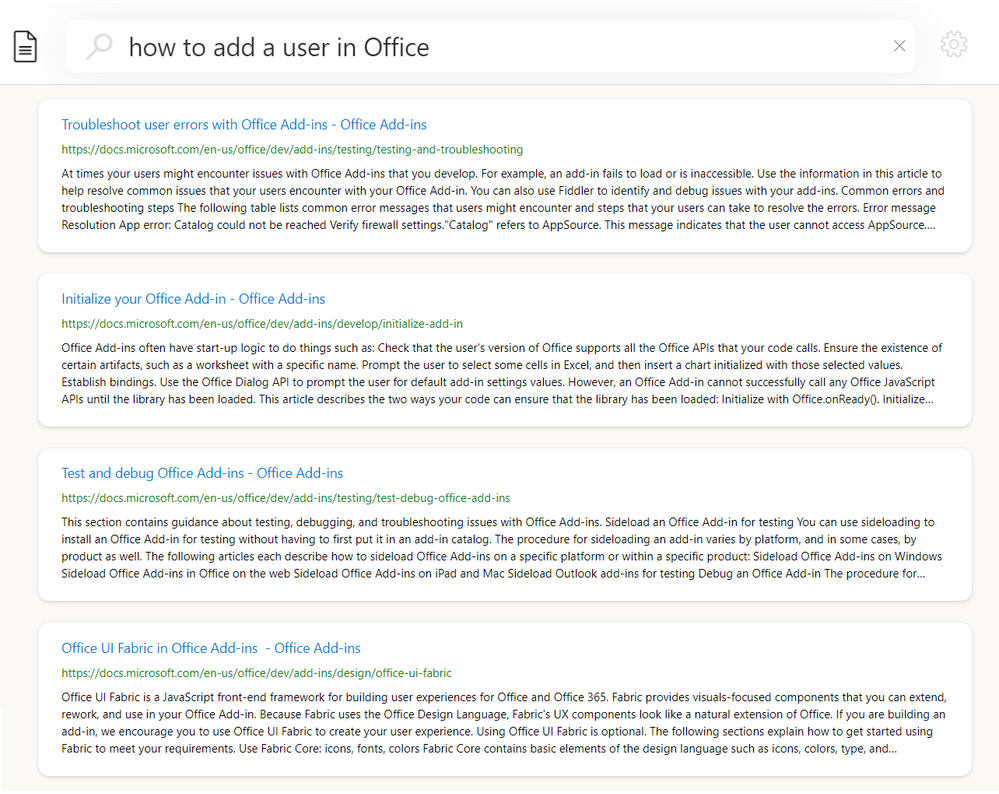Follow the office-ui-fabric URL
Viewport: 999px width, 794px height.
[256, 673]
